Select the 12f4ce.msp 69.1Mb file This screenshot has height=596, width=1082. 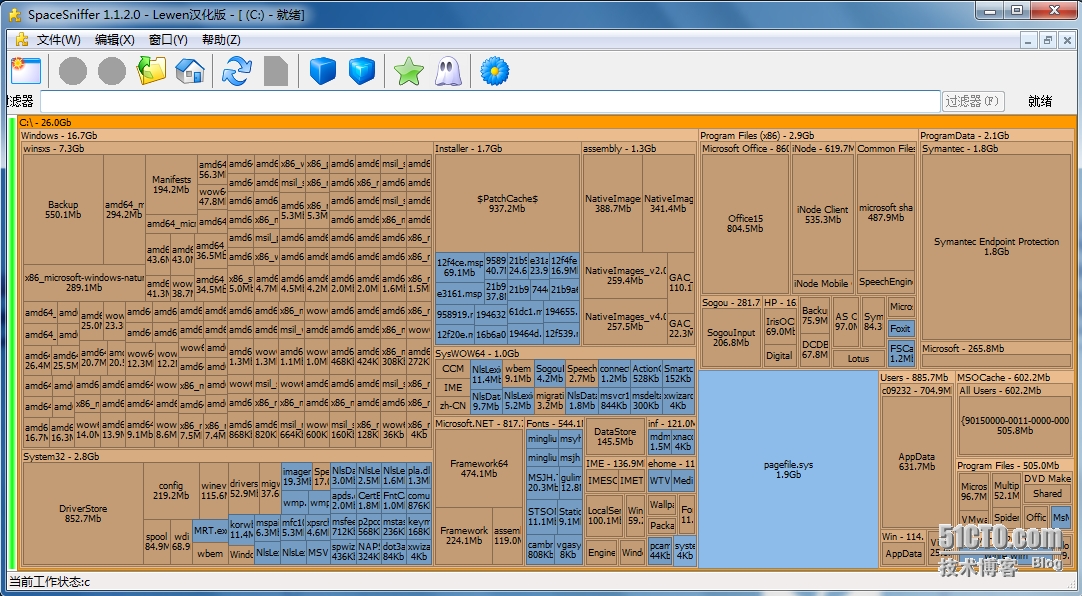(460, 268)
